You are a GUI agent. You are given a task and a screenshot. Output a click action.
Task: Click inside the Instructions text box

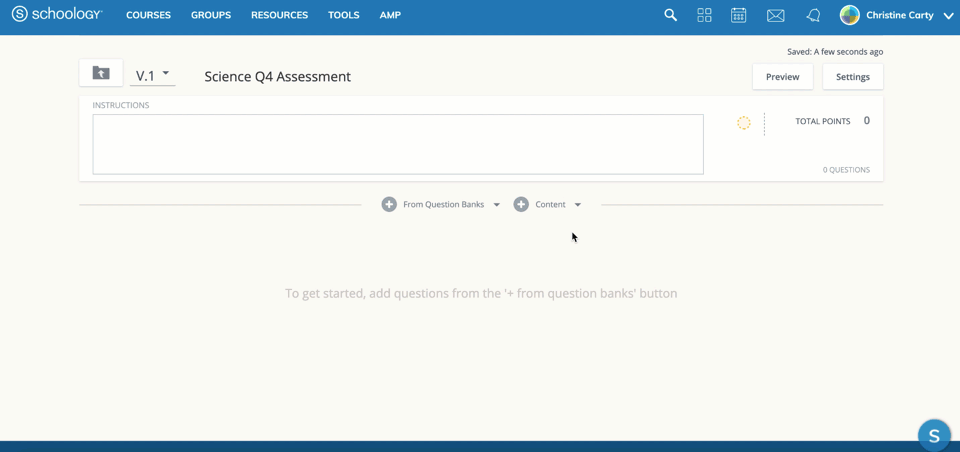click(x=398, y=144)
